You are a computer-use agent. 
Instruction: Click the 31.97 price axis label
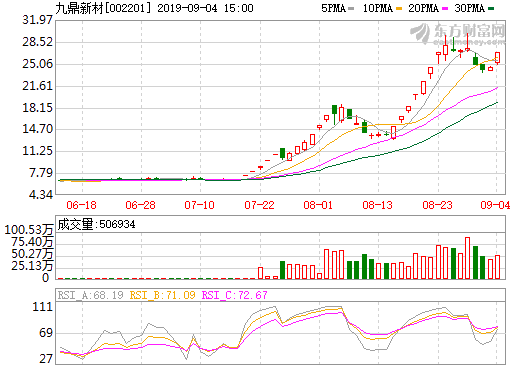click(x=37, y=20)
